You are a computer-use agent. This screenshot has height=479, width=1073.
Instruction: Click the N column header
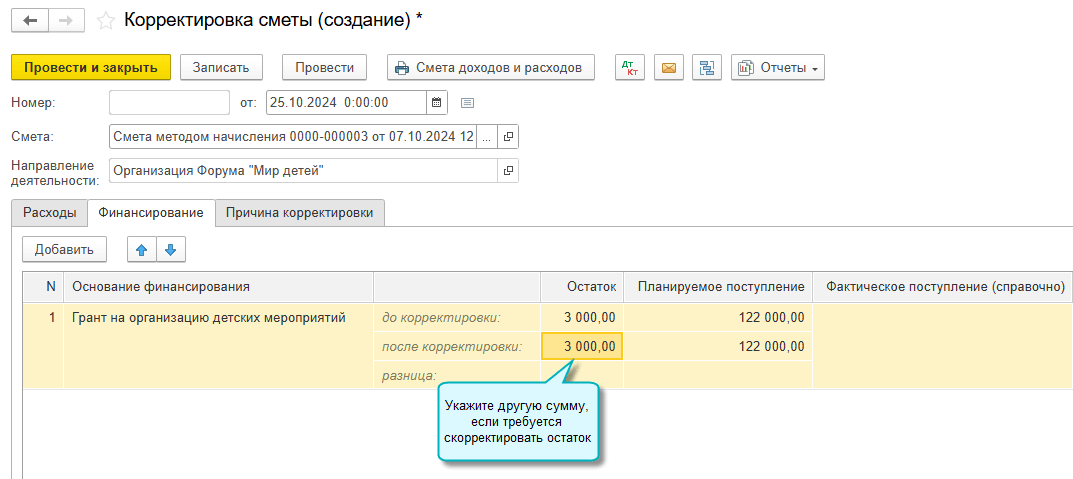tap(43, 287)
